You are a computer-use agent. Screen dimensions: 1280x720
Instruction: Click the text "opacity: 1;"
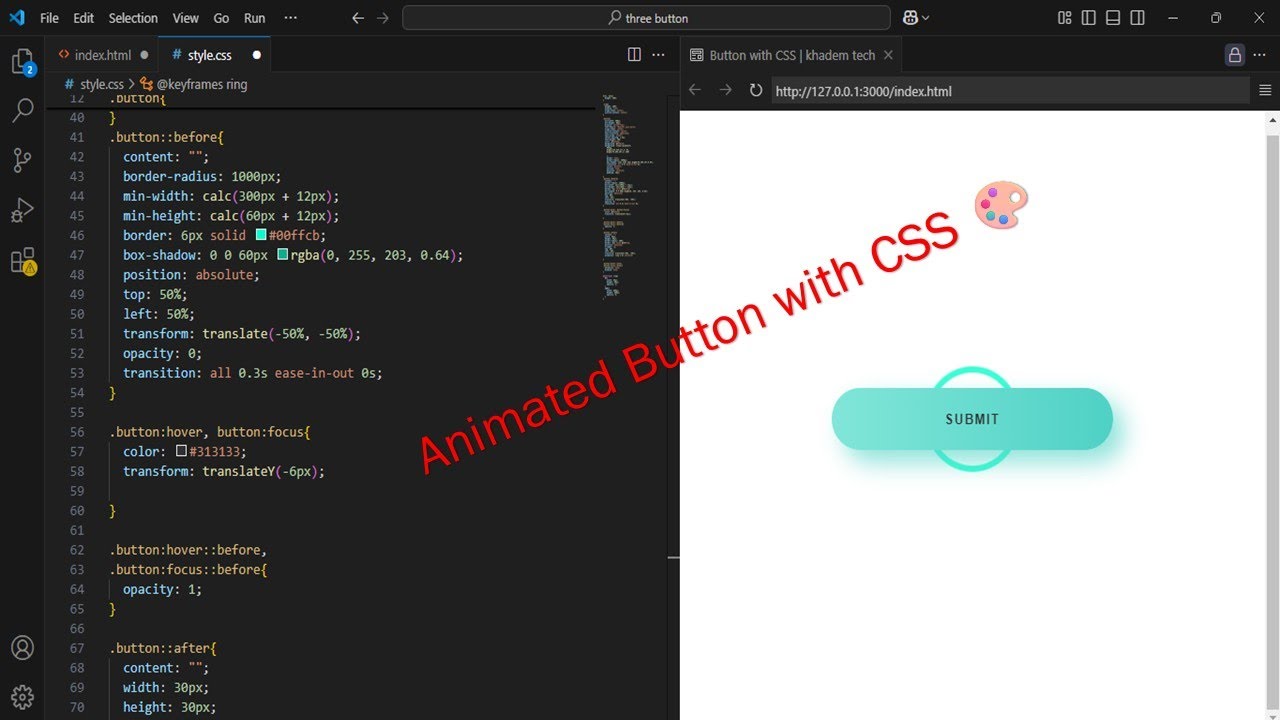(162, 589)
